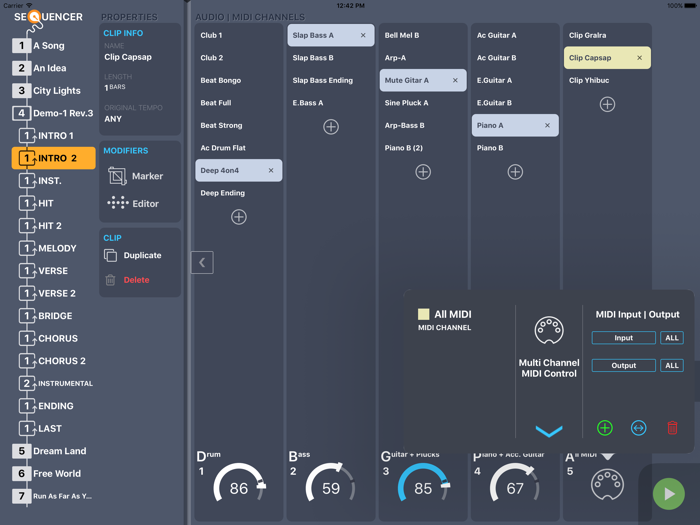The width and height of the screenshot is (700, 525).
Task: Expand song 4 Demo-1 Rev.3
Action: 53,113
